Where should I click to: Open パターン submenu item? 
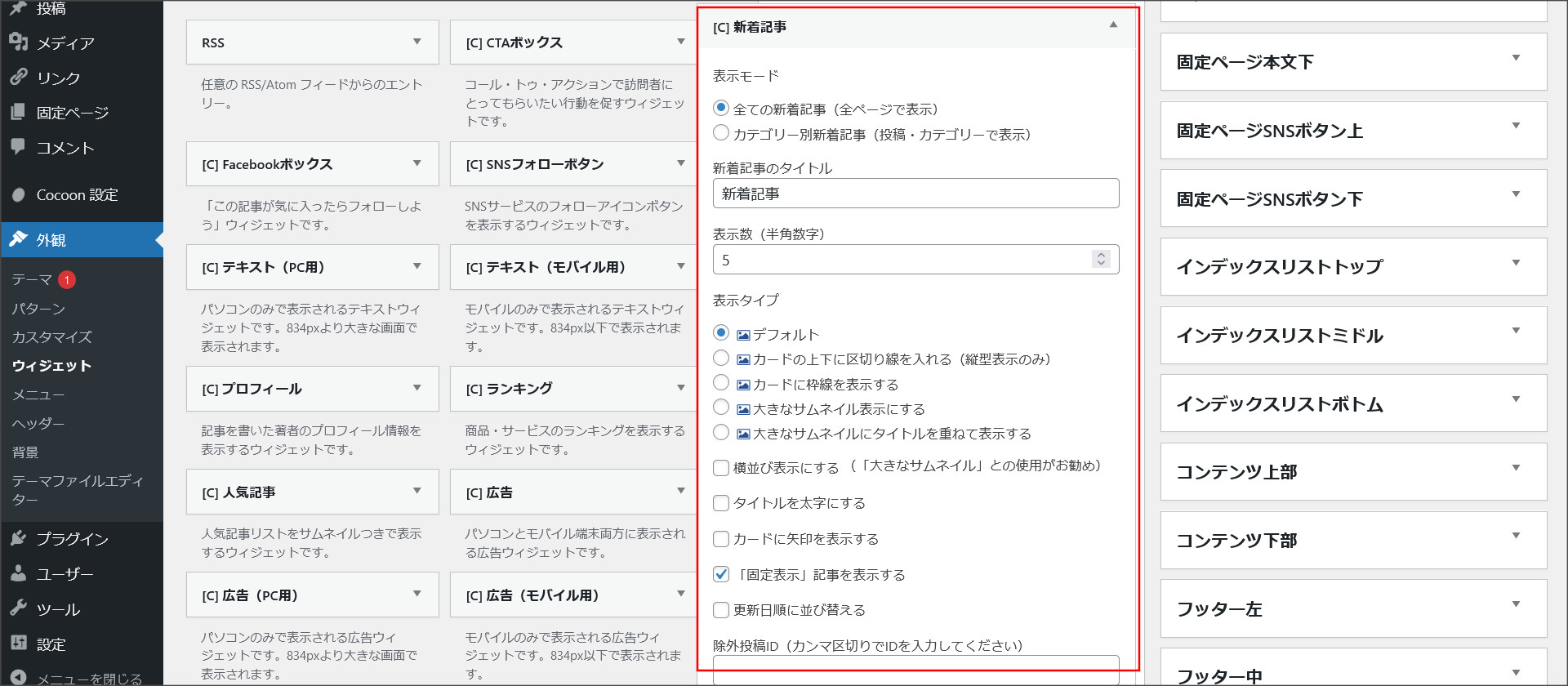[x=38, y=309]
